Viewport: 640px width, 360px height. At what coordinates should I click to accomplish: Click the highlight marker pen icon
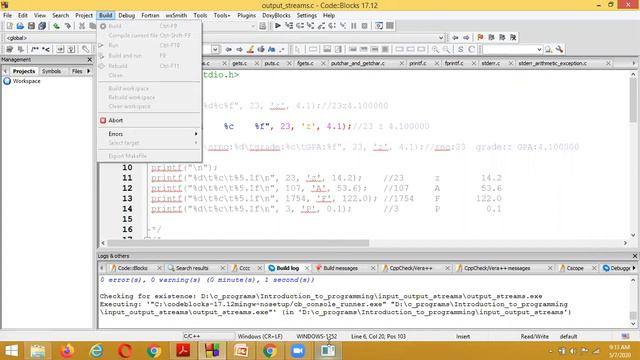point(250,49)
